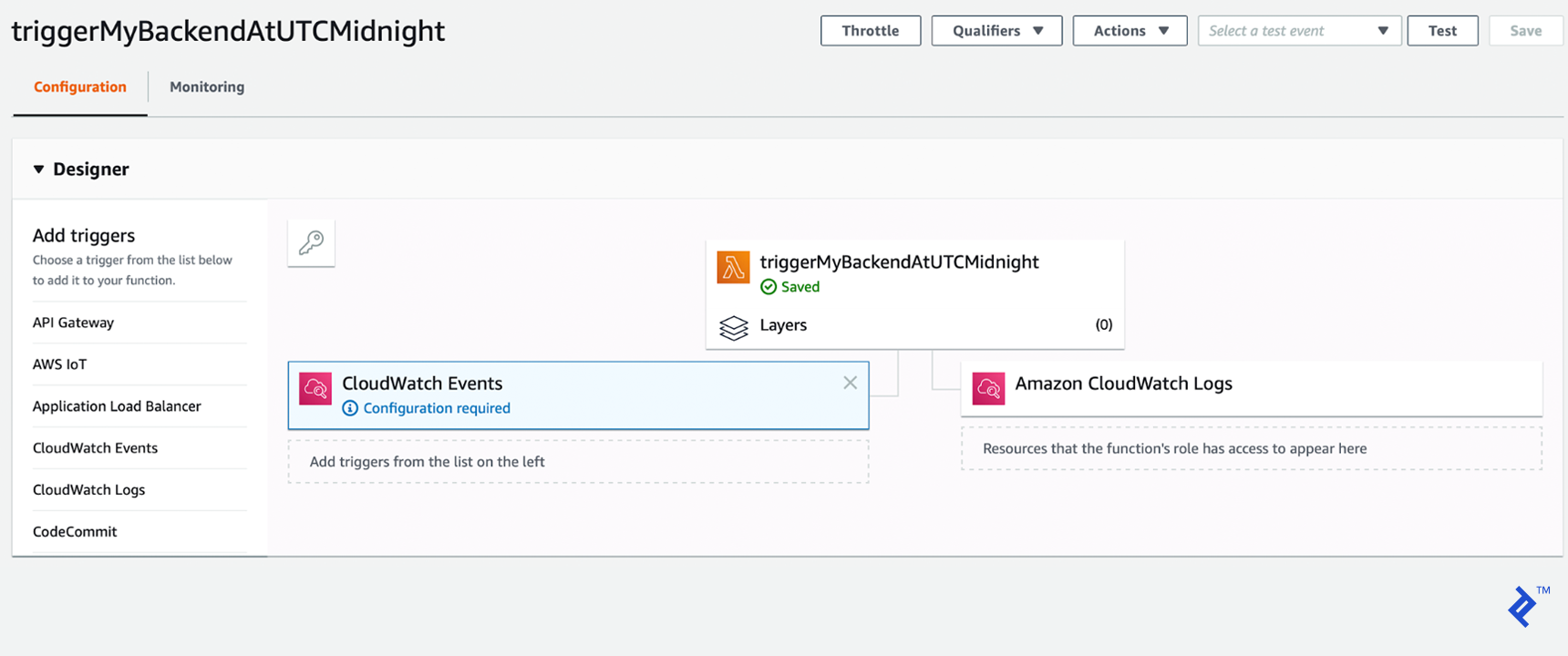Collapse the Designer section
Screen dimensions: 1568x656
38,169
